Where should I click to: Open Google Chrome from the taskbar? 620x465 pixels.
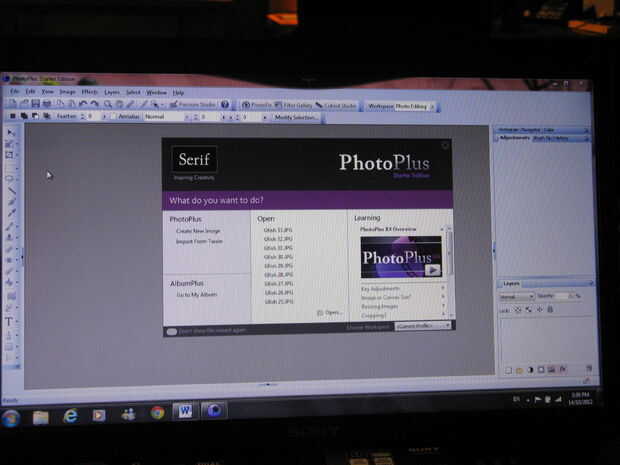click(x=157, y=413)
